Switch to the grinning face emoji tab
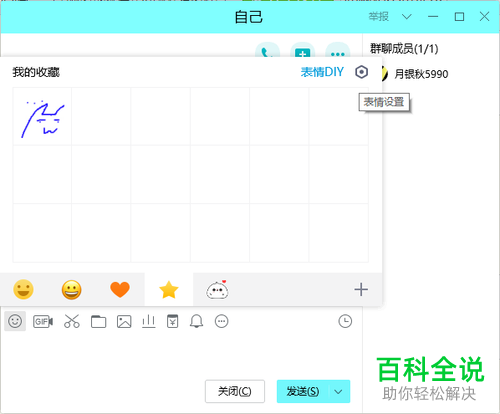The height and width of the screenshot is (414, 500). (x=72, y=289)
